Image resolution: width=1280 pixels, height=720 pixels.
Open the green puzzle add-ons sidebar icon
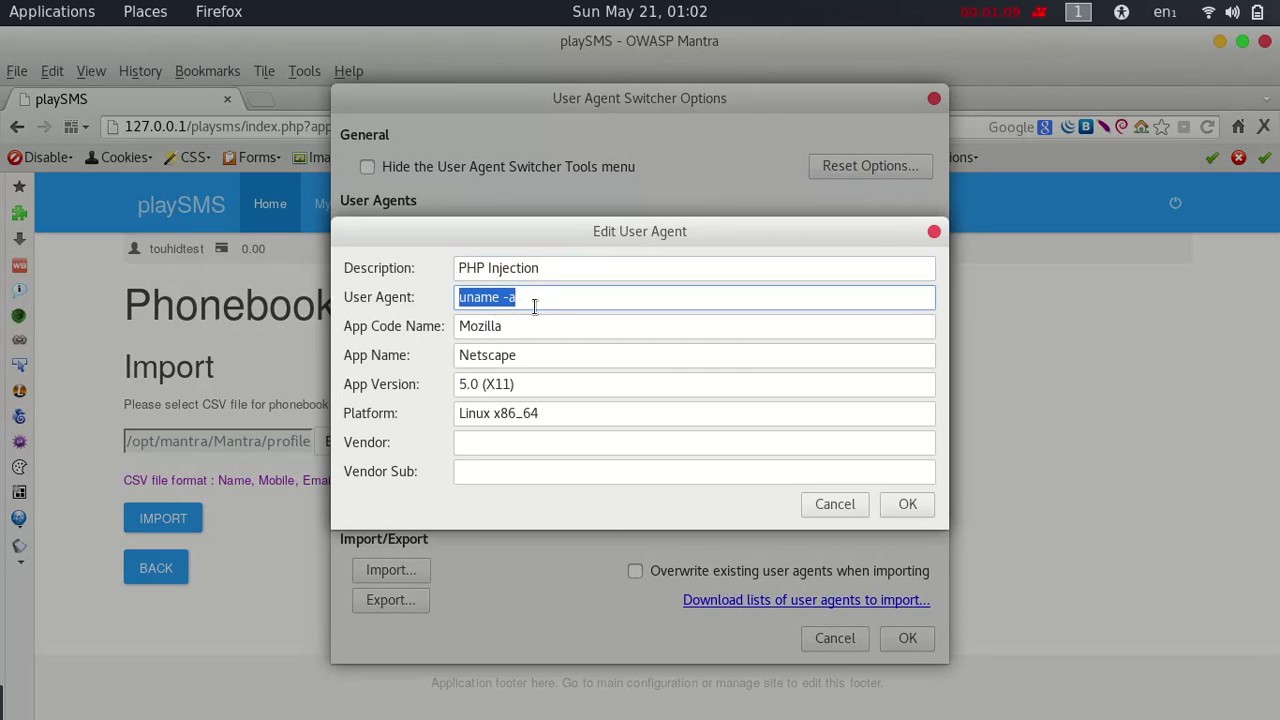tap(19, 213)
